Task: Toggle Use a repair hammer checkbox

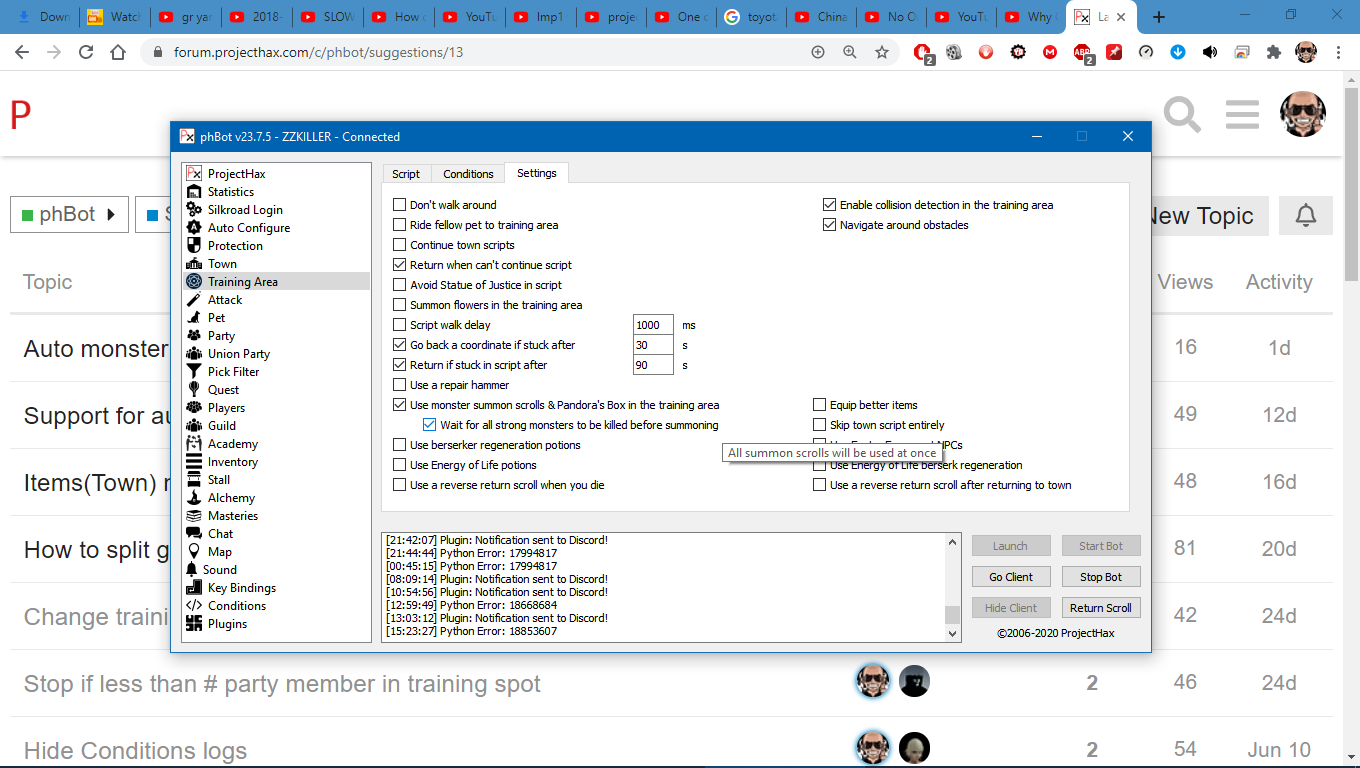Action: tap(400, 385)
